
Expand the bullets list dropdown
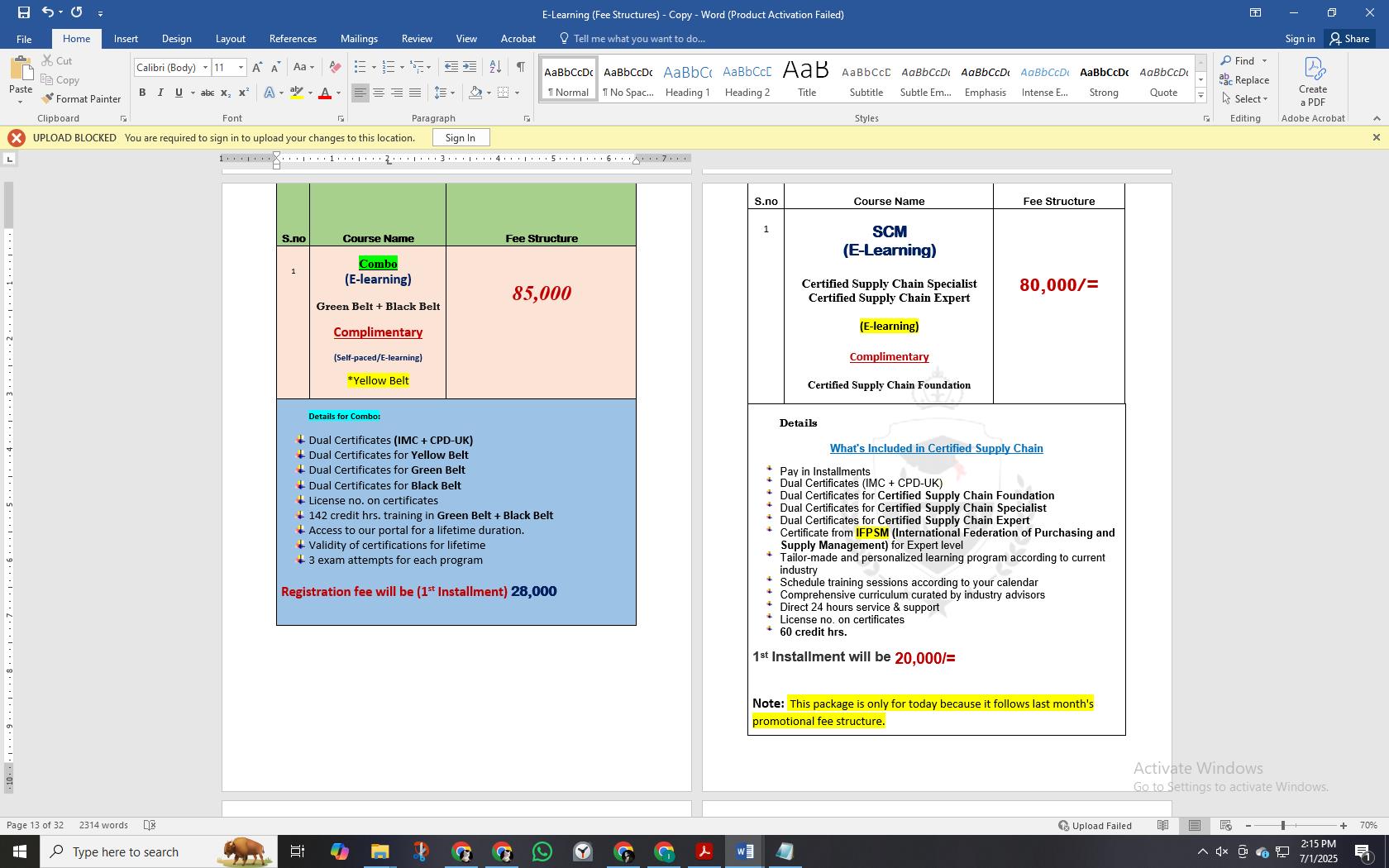374,68
